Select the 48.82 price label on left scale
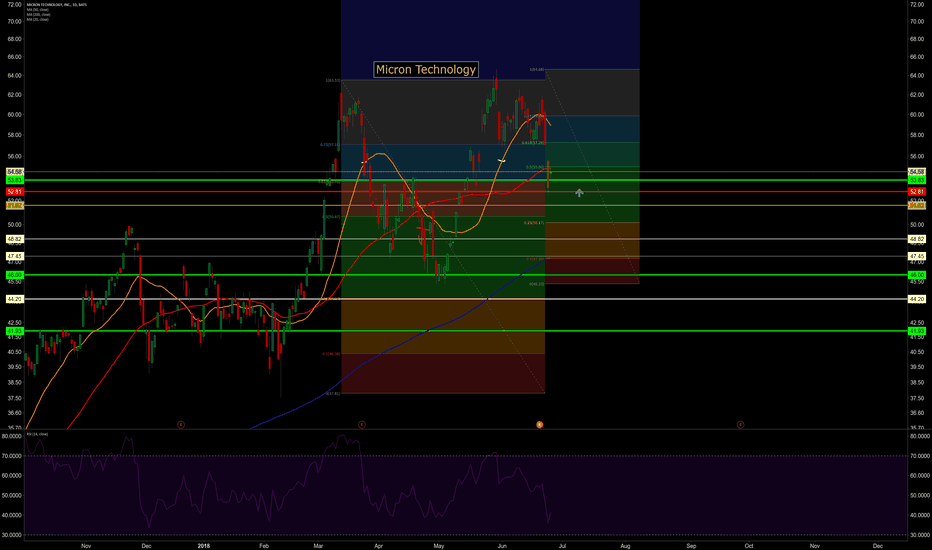932x550 pixels. click(x=15, y=239)
